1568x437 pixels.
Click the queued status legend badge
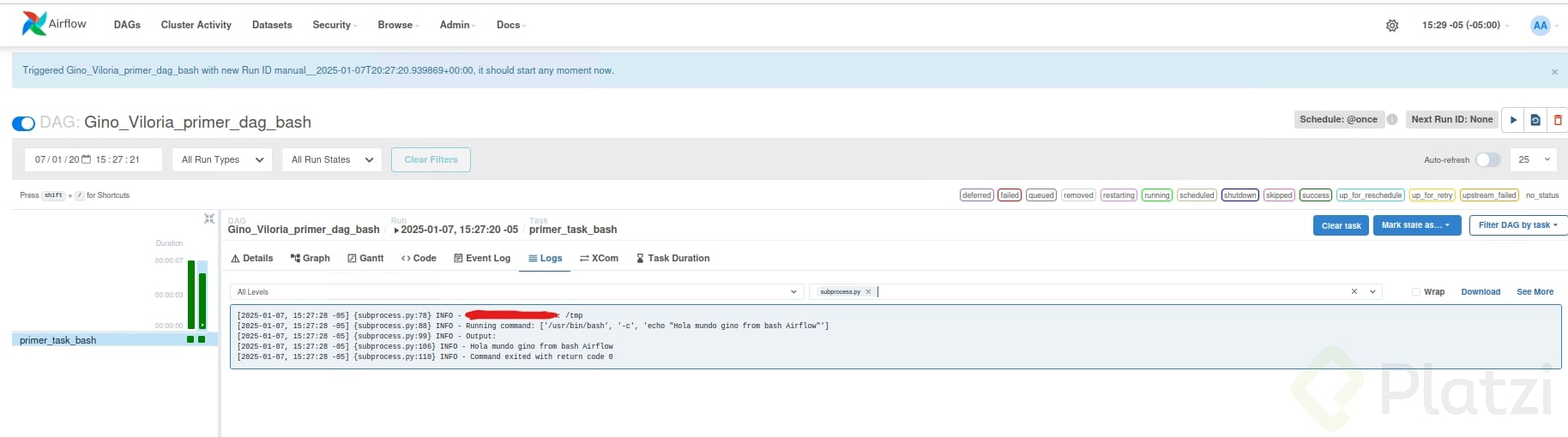1040,195
